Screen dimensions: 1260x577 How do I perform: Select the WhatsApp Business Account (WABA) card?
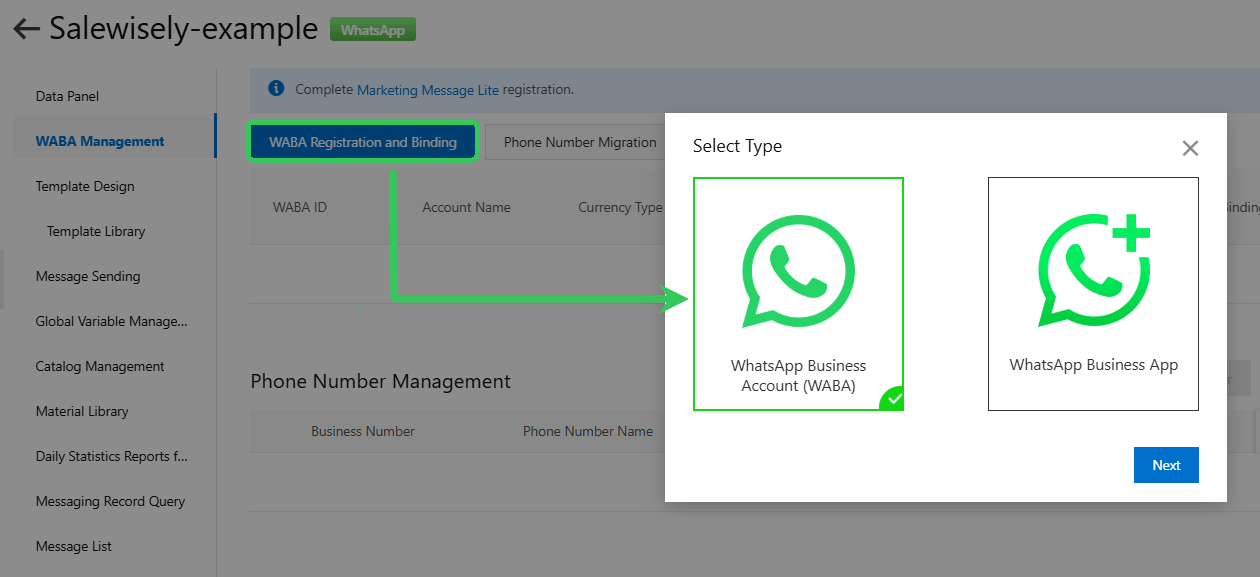click(x=798, y=294)
